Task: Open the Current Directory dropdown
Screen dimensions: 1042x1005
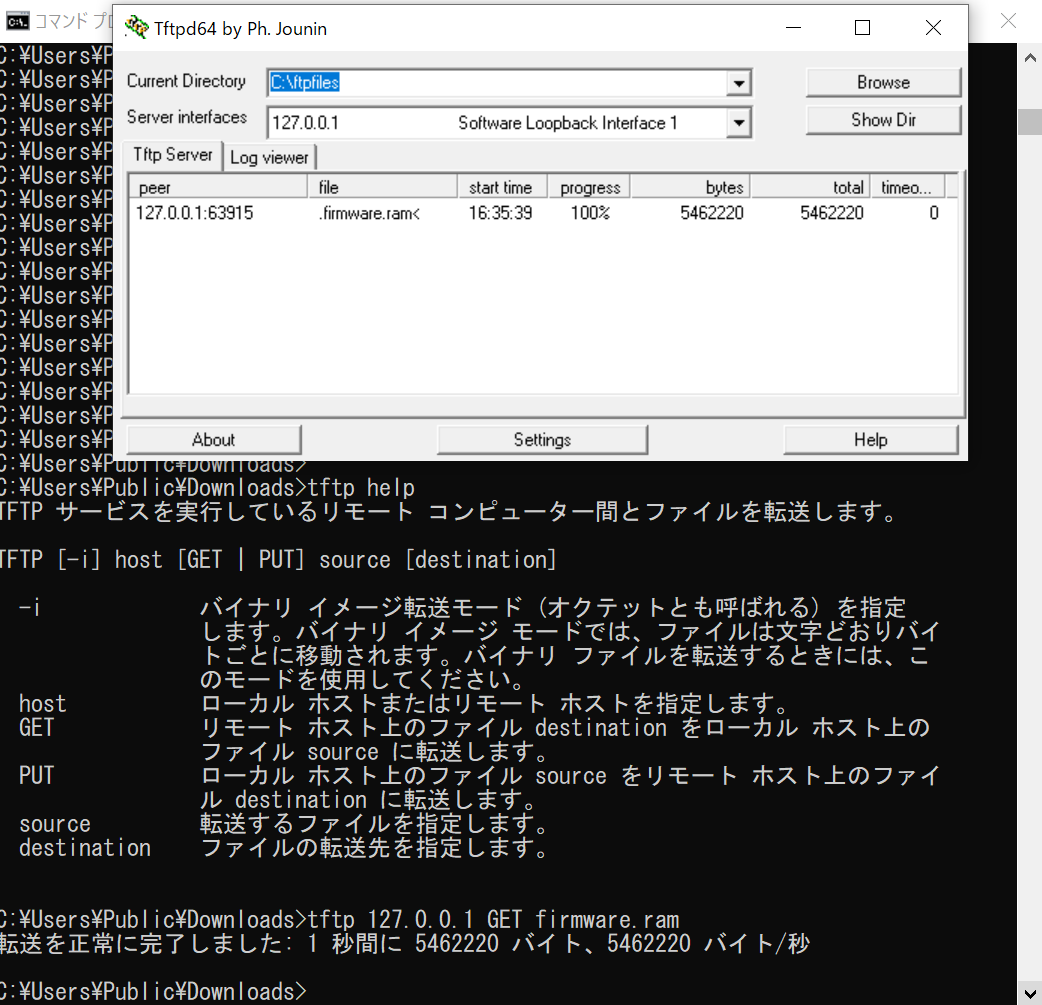Action: pos(739,83)
